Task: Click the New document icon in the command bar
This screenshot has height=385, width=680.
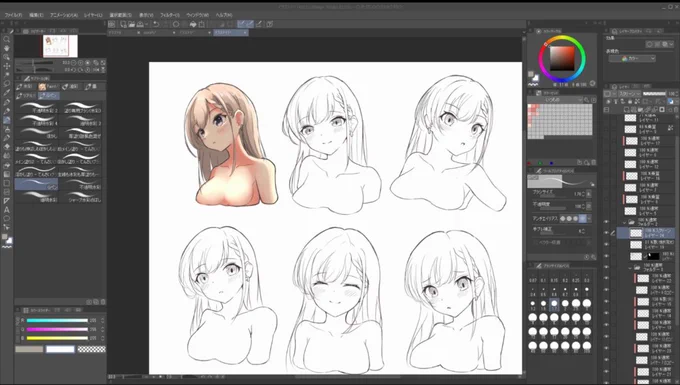Action: click(123, 24)
